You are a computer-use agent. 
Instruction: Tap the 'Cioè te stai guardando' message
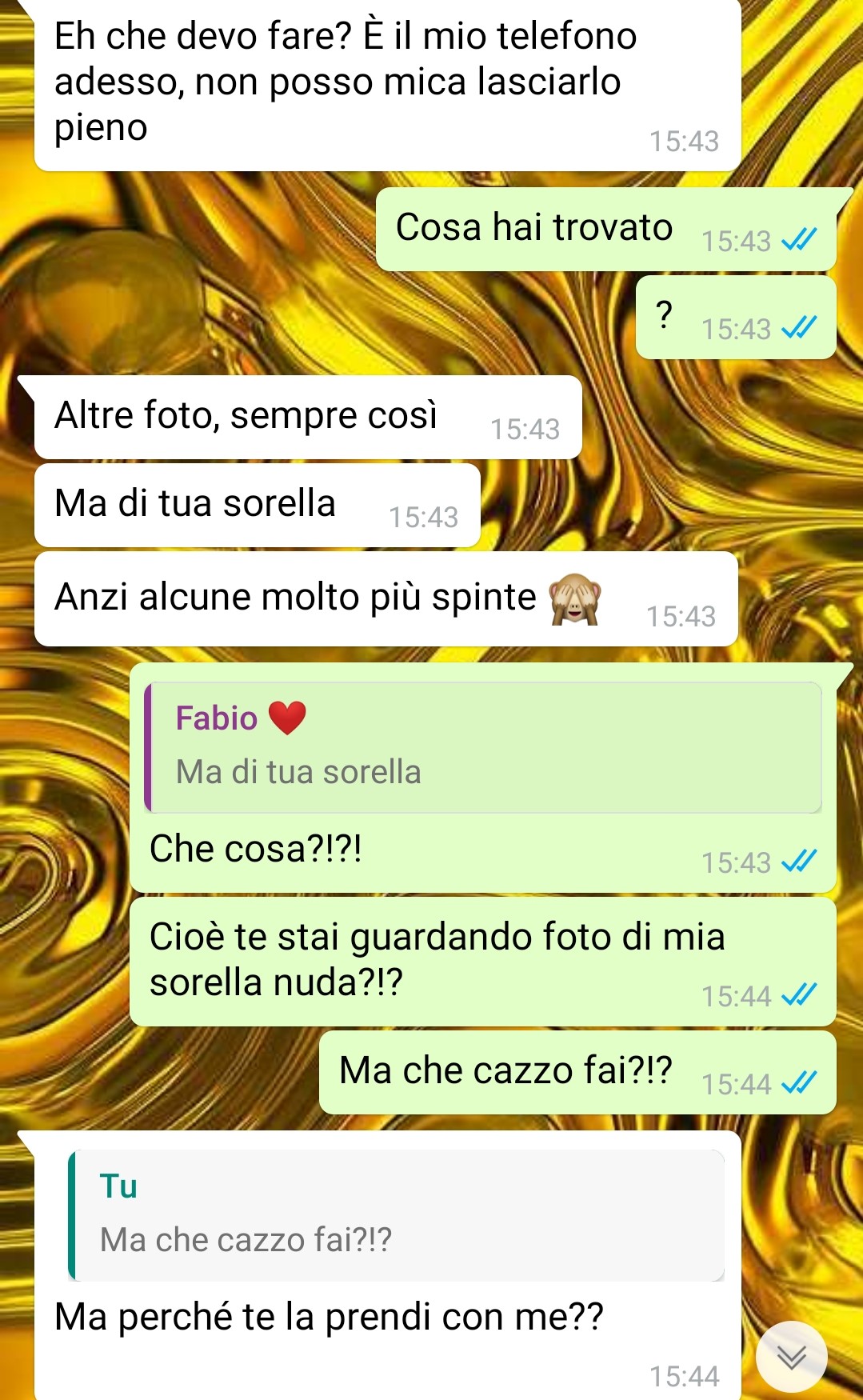click(483, 961)
